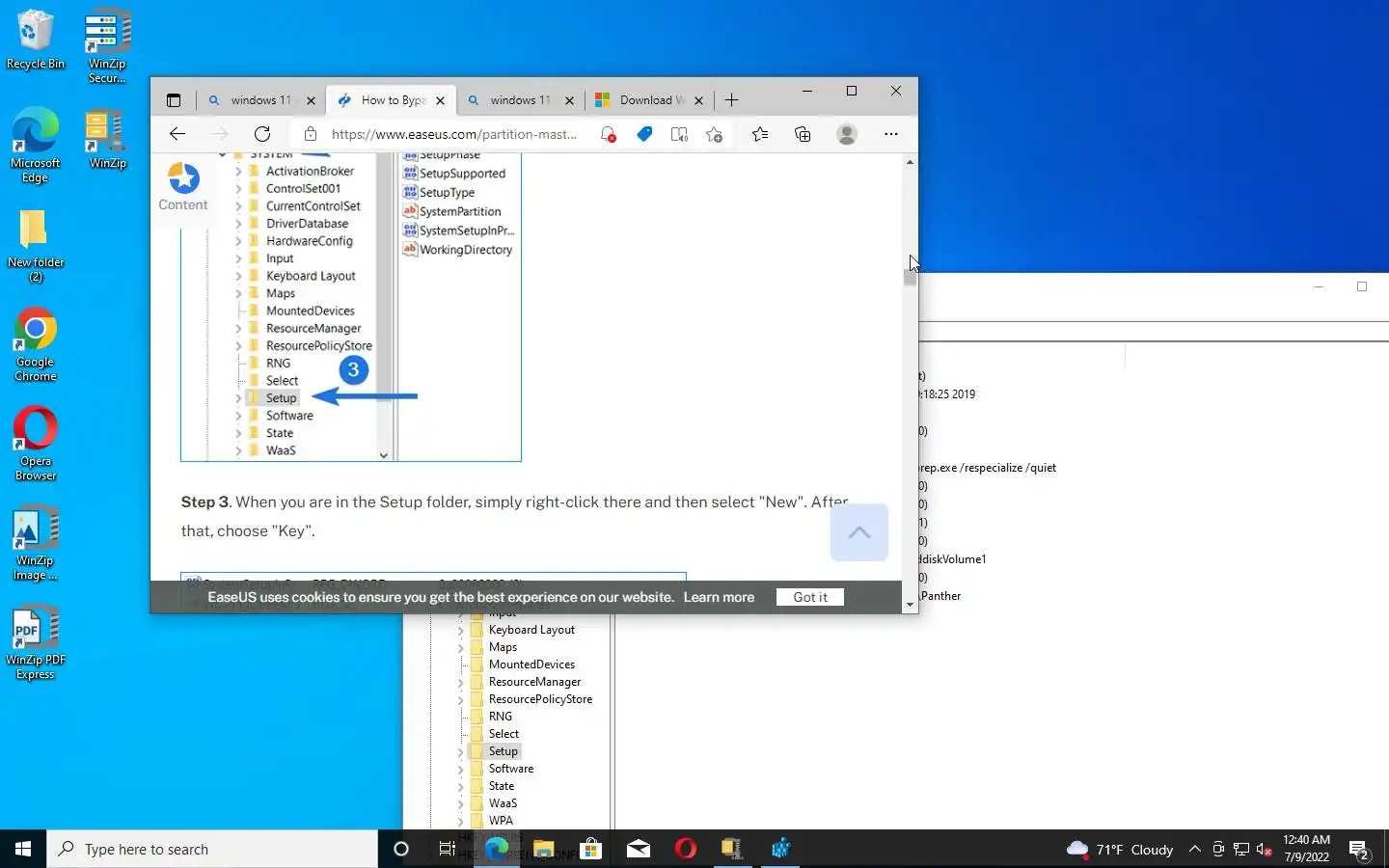Expand ResourceManager key in Registry Editor
Screen dimensions: 1389x868
click(461, 682)
